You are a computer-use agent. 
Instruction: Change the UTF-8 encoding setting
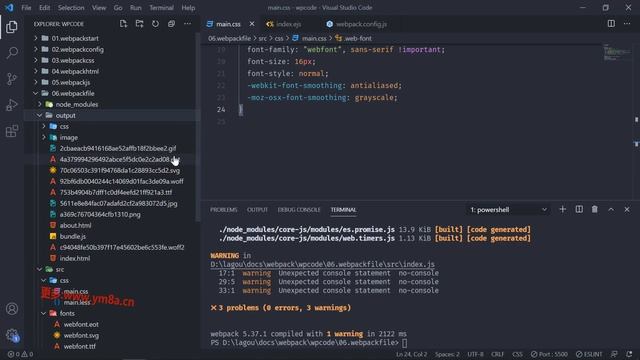(x=475, y=354)
